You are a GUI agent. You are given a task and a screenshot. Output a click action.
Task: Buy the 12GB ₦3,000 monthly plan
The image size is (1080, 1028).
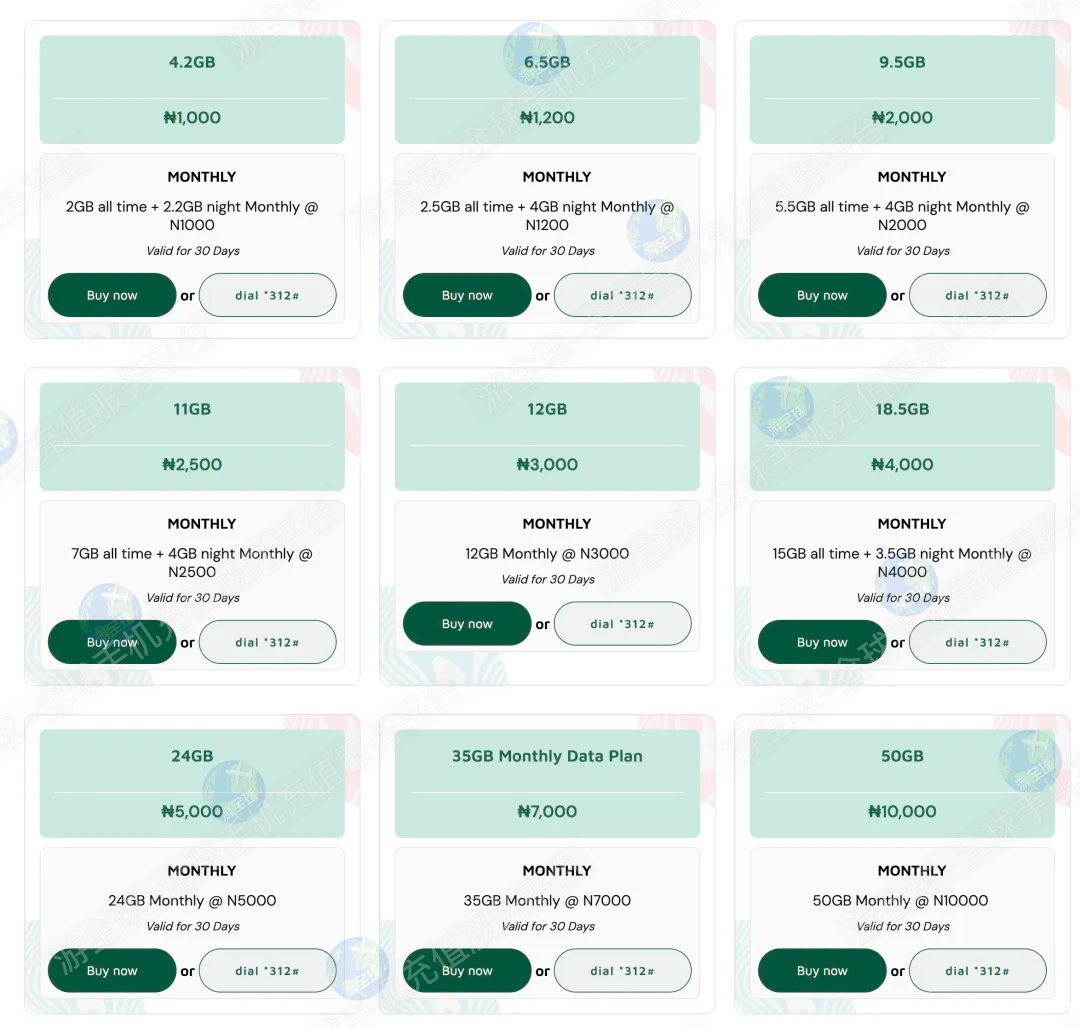click(x=467, y=624)
